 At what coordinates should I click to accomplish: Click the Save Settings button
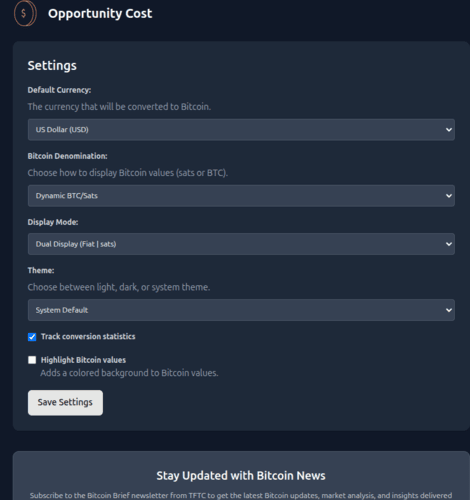pos(65,403)
